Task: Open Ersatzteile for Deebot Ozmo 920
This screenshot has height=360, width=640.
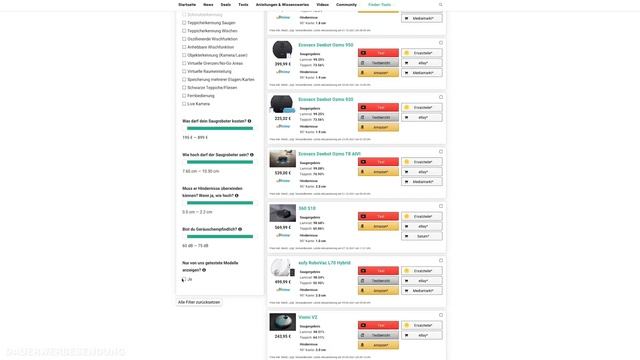Action: [422, 107]
